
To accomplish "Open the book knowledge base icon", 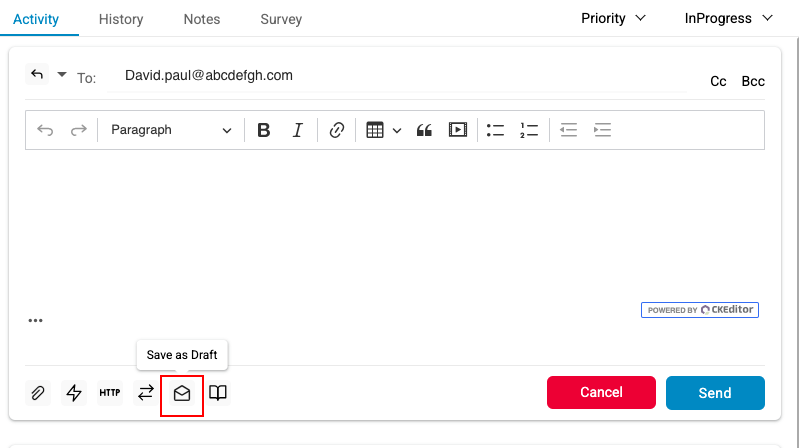I will (x=218, y=393).
